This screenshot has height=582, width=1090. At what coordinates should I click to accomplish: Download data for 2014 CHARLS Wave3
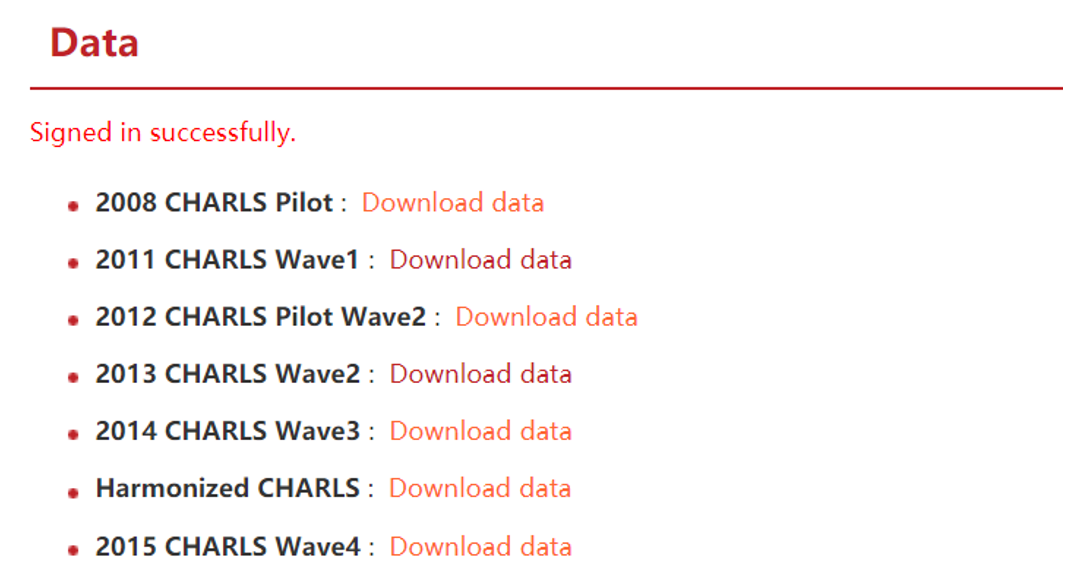point(480,430)
